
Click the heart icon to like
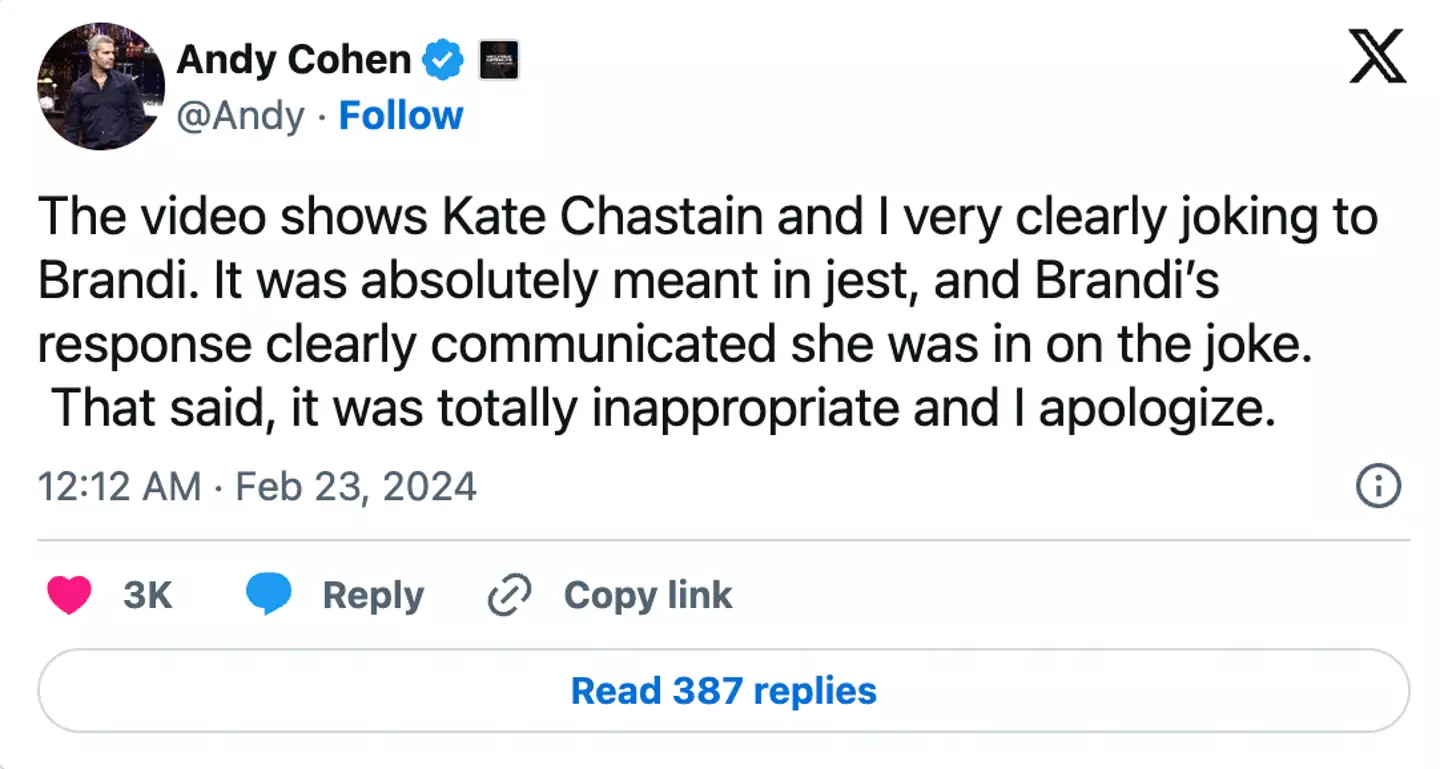coord(68,594)
